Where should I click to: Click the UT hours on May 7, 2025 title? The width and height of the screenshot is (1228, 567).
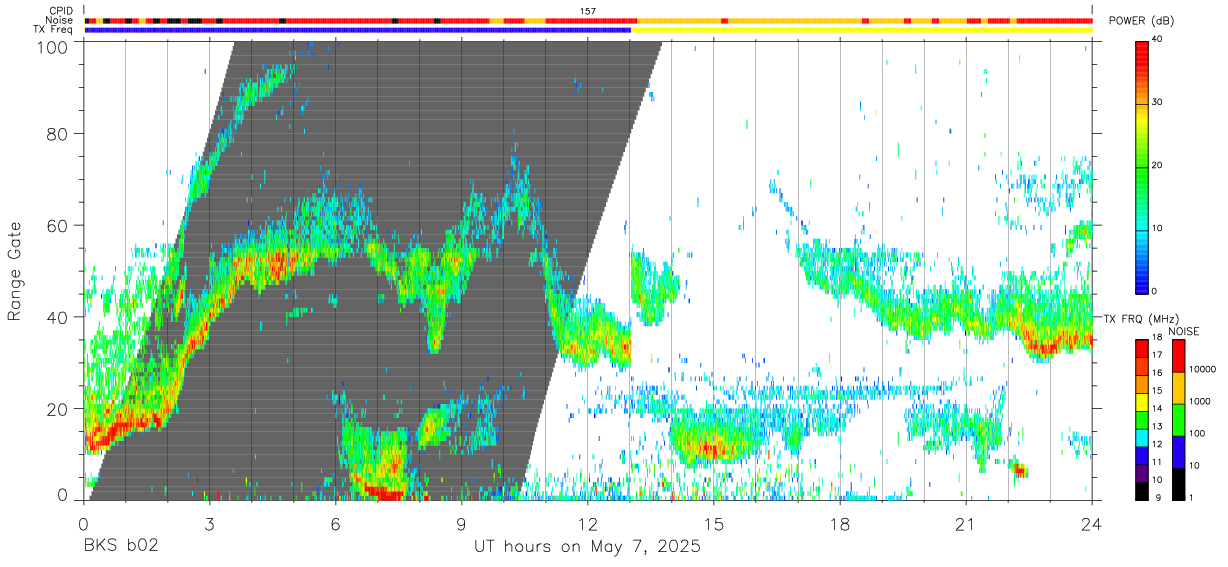click(x=587, y=547)
